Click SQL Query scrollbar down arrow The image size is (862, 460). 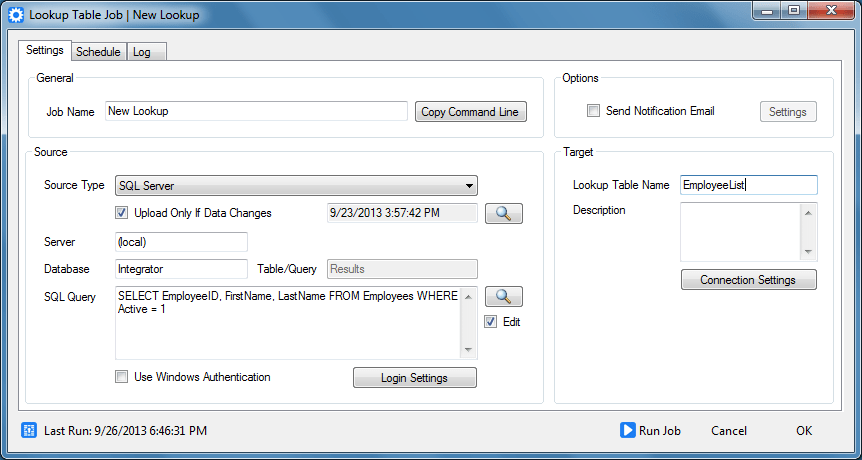[468, 350]
